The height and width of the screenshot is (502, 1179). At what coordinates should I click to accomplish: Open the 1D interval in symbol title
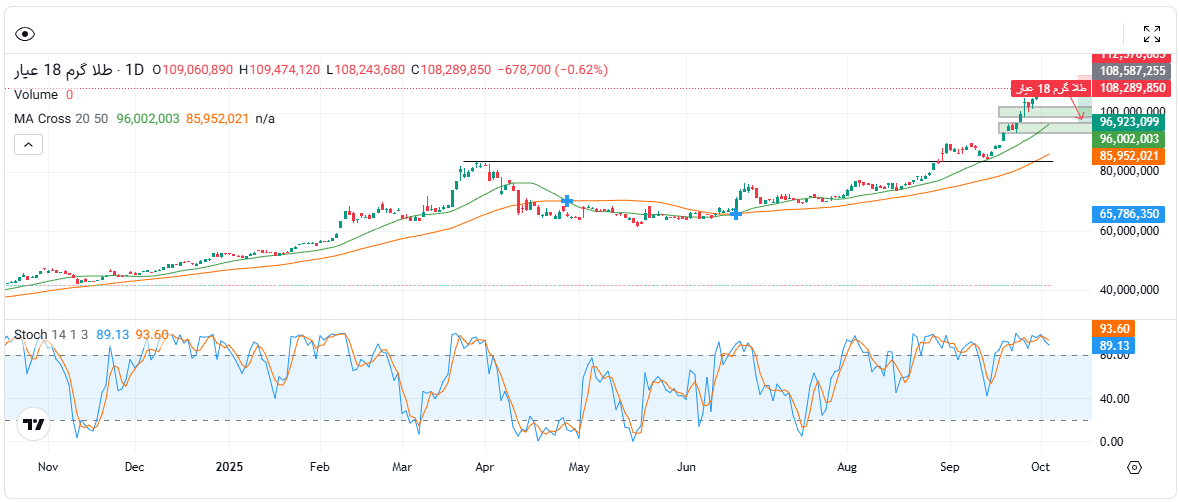coord(134,70)
